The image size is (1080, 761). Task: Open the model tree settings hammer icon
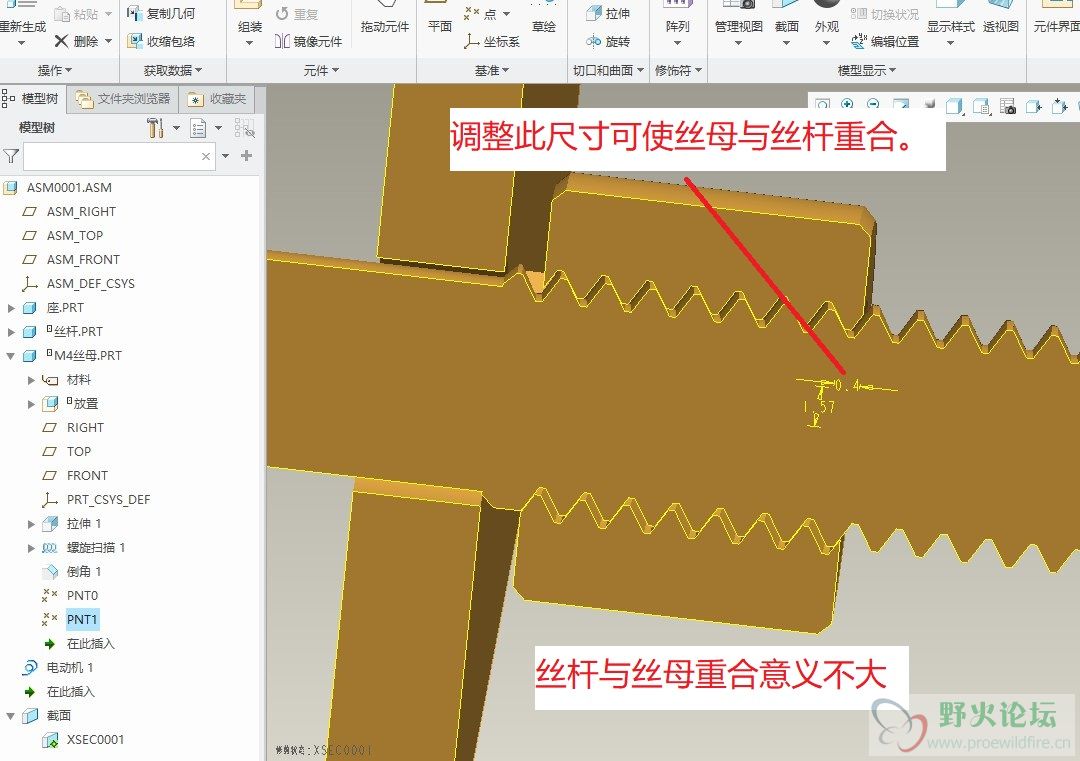[x=155, y=127]
